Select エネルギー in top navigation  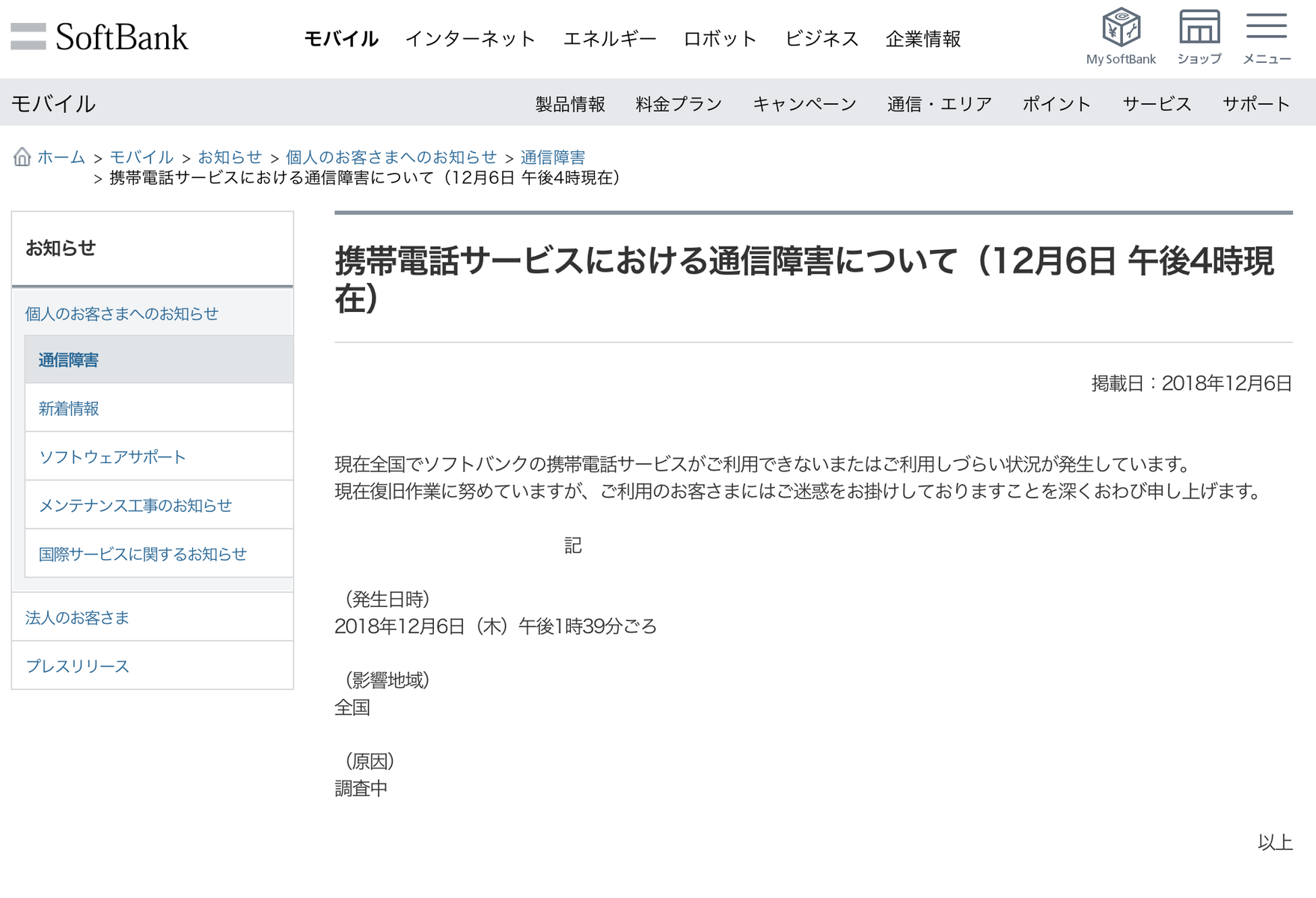coord(610,39)
